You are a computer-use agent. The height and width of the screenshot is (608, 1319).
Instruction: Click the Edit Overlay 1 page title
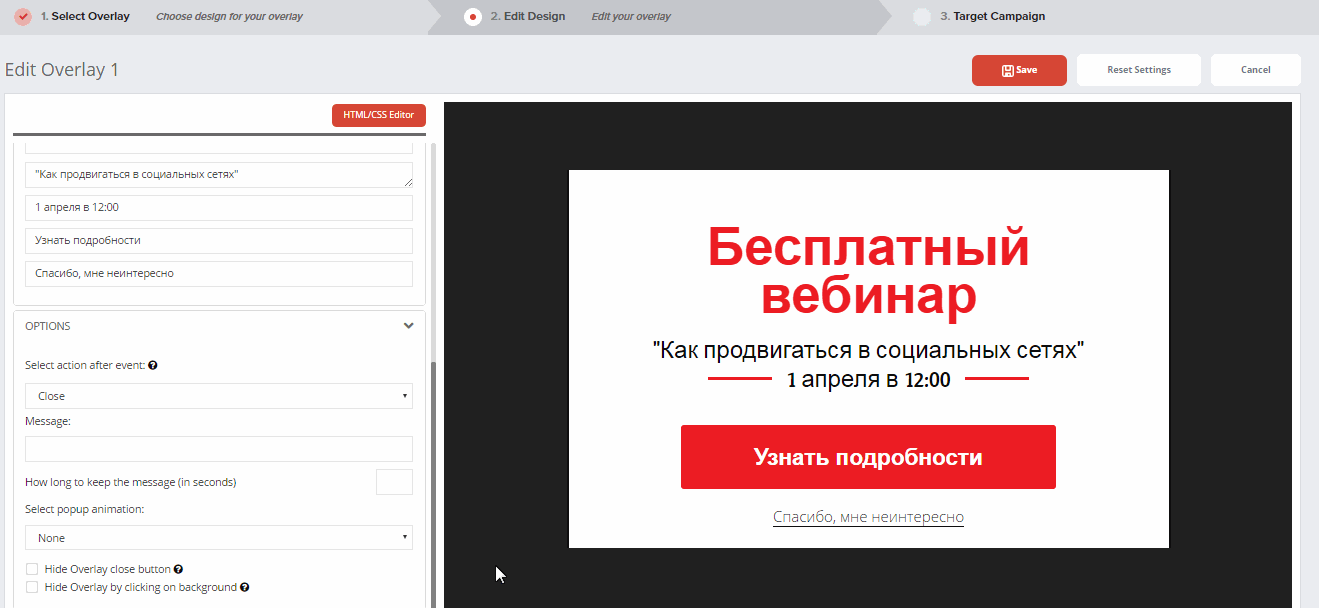tap(62, 70)
